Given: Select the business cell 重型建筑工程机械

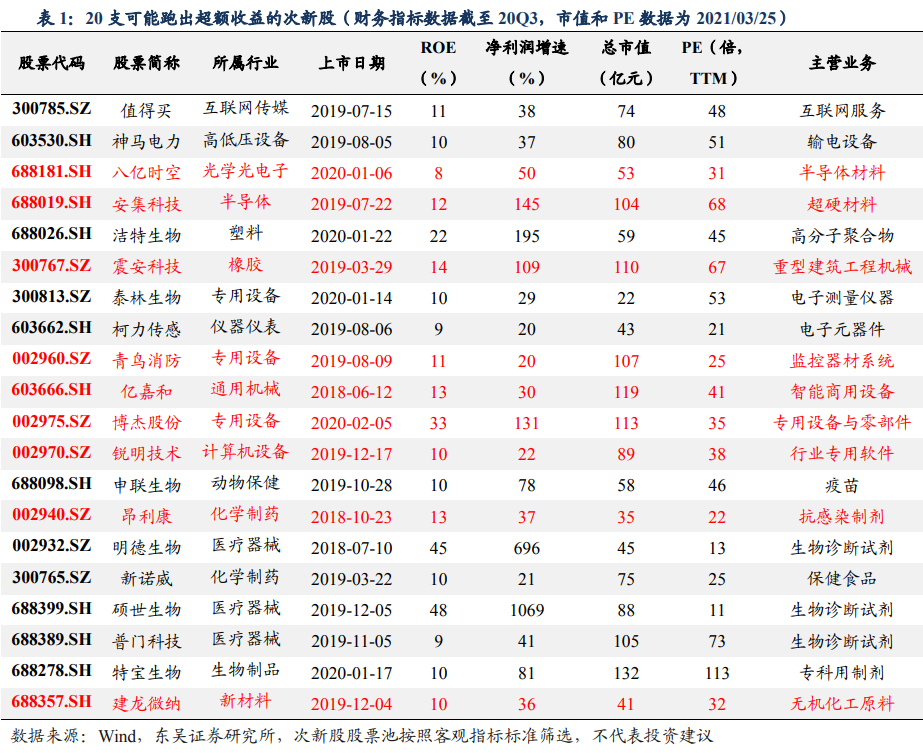Looking at the screenshot, I should (842, 267).
